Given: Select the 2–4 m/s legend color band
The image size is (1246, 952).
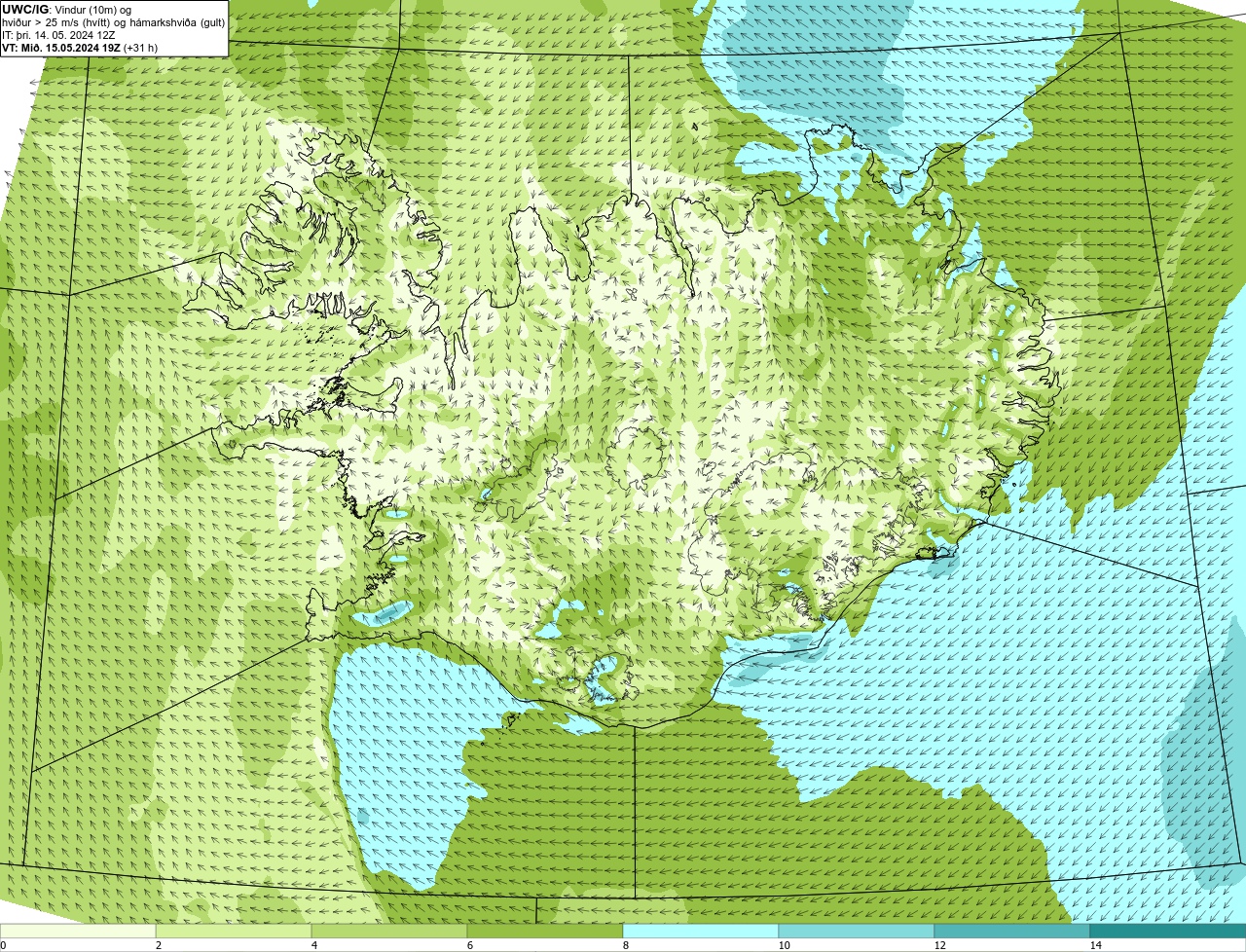Looking at the screenshot, I should pos(234,931).
